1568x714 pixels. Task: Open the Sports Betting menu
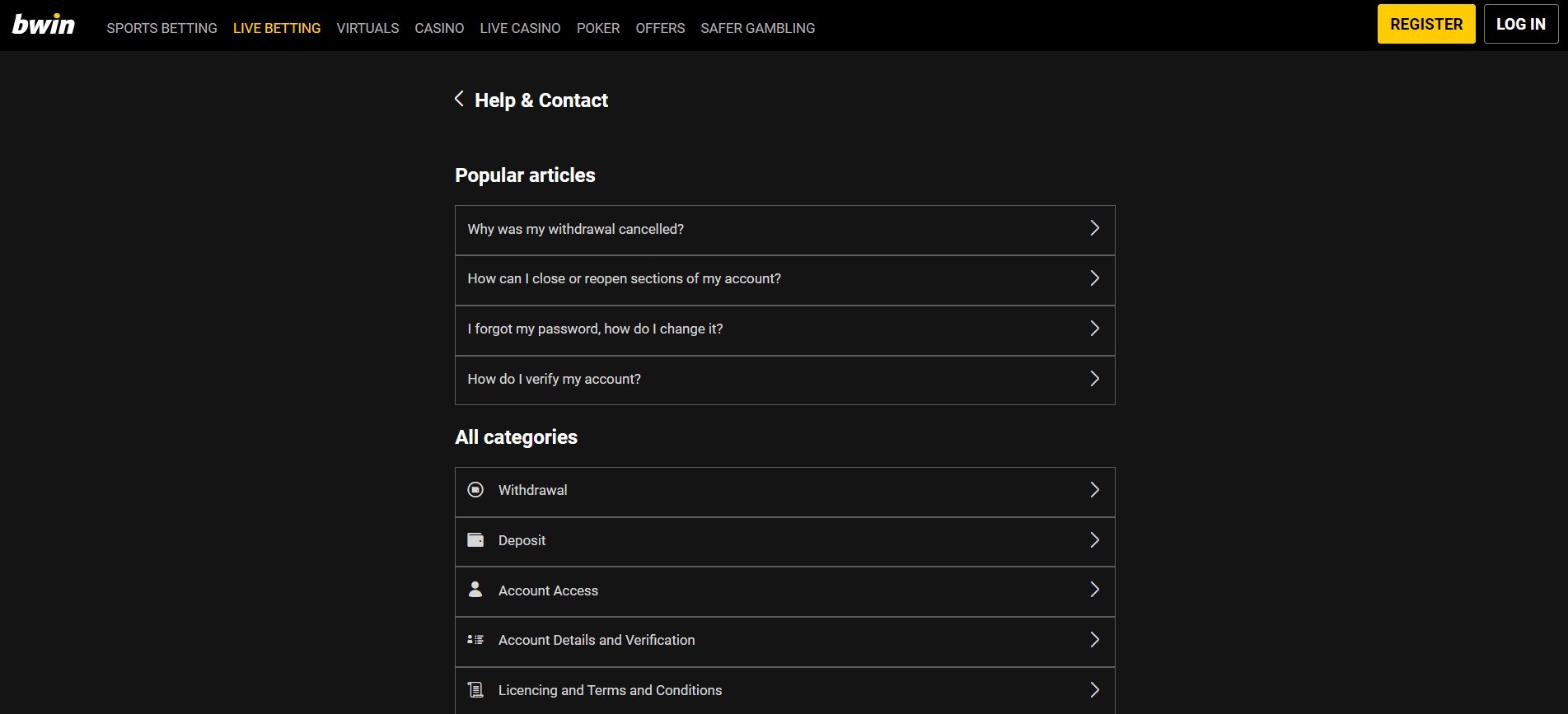[x=161, y=28]
